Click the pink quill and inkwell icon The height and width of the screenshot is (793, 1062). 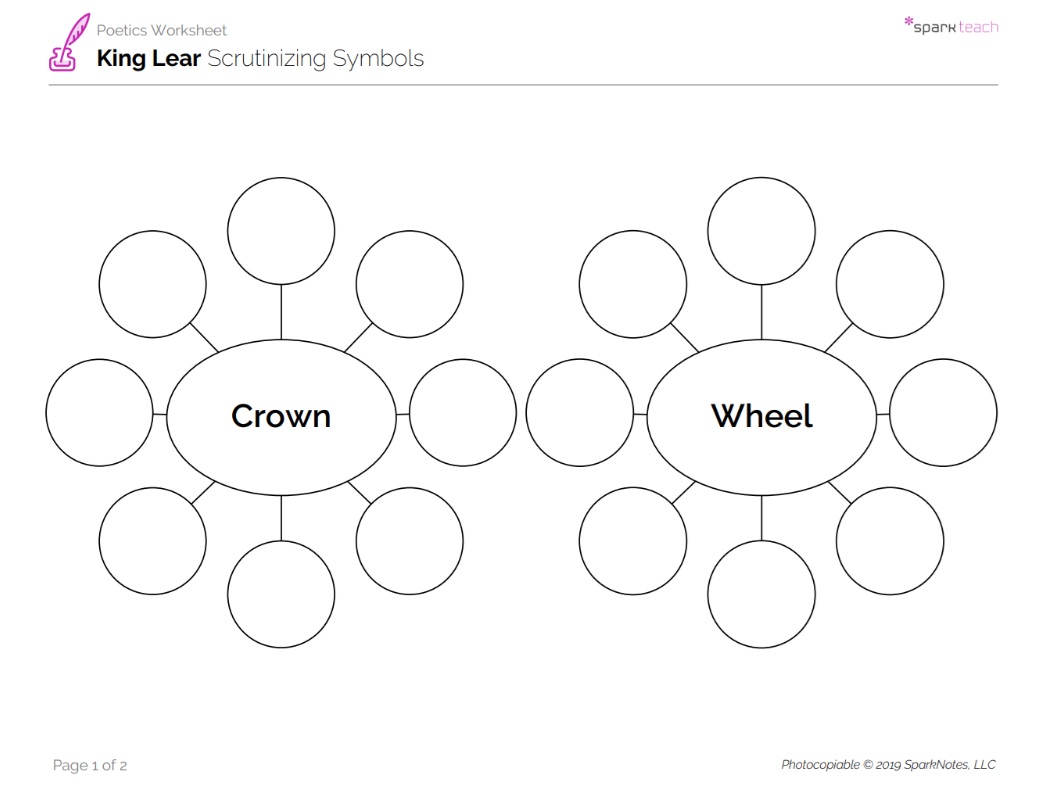tap(68, 43)
